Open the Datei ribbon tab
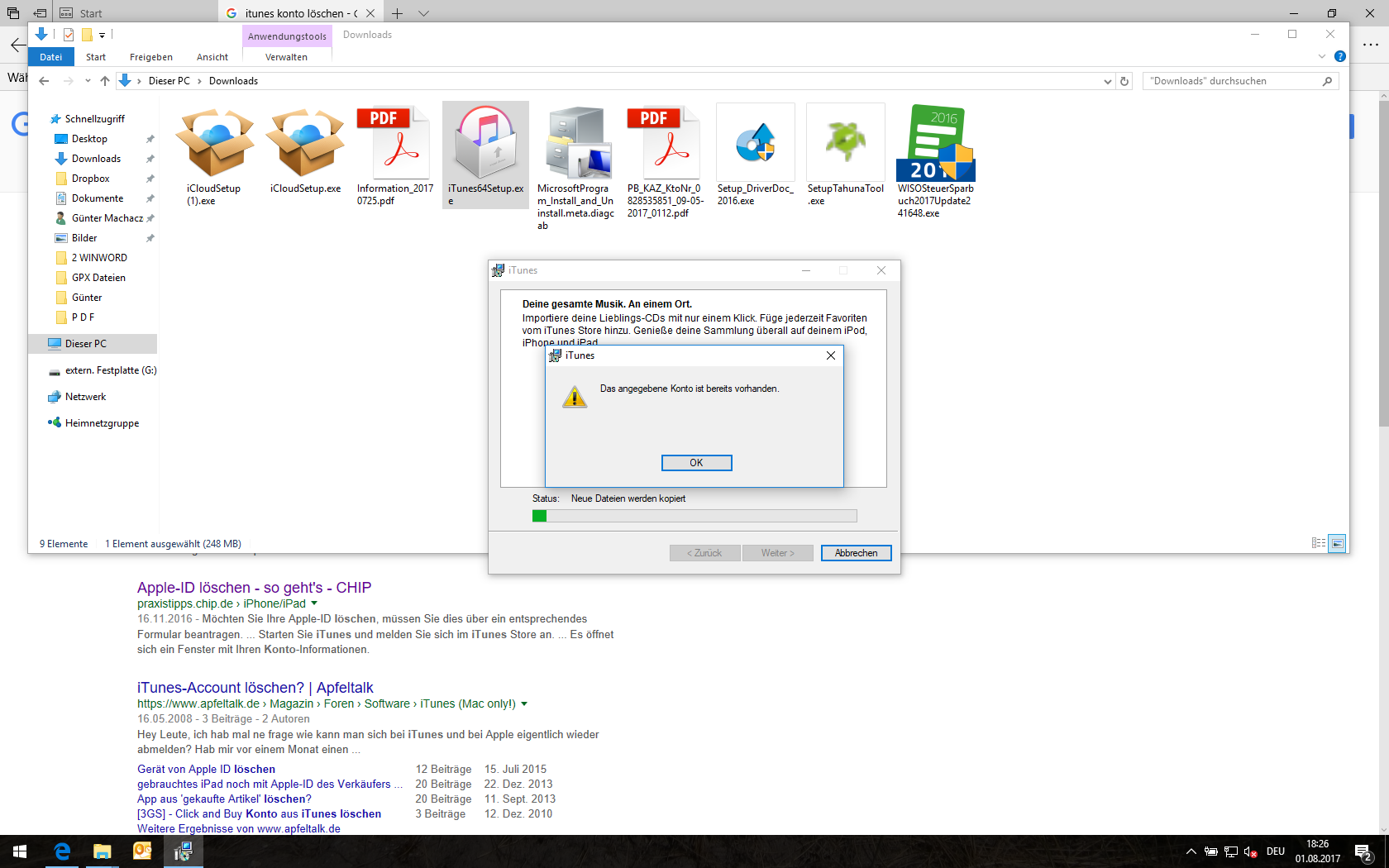1389x868 pixels. coord(51,57)
